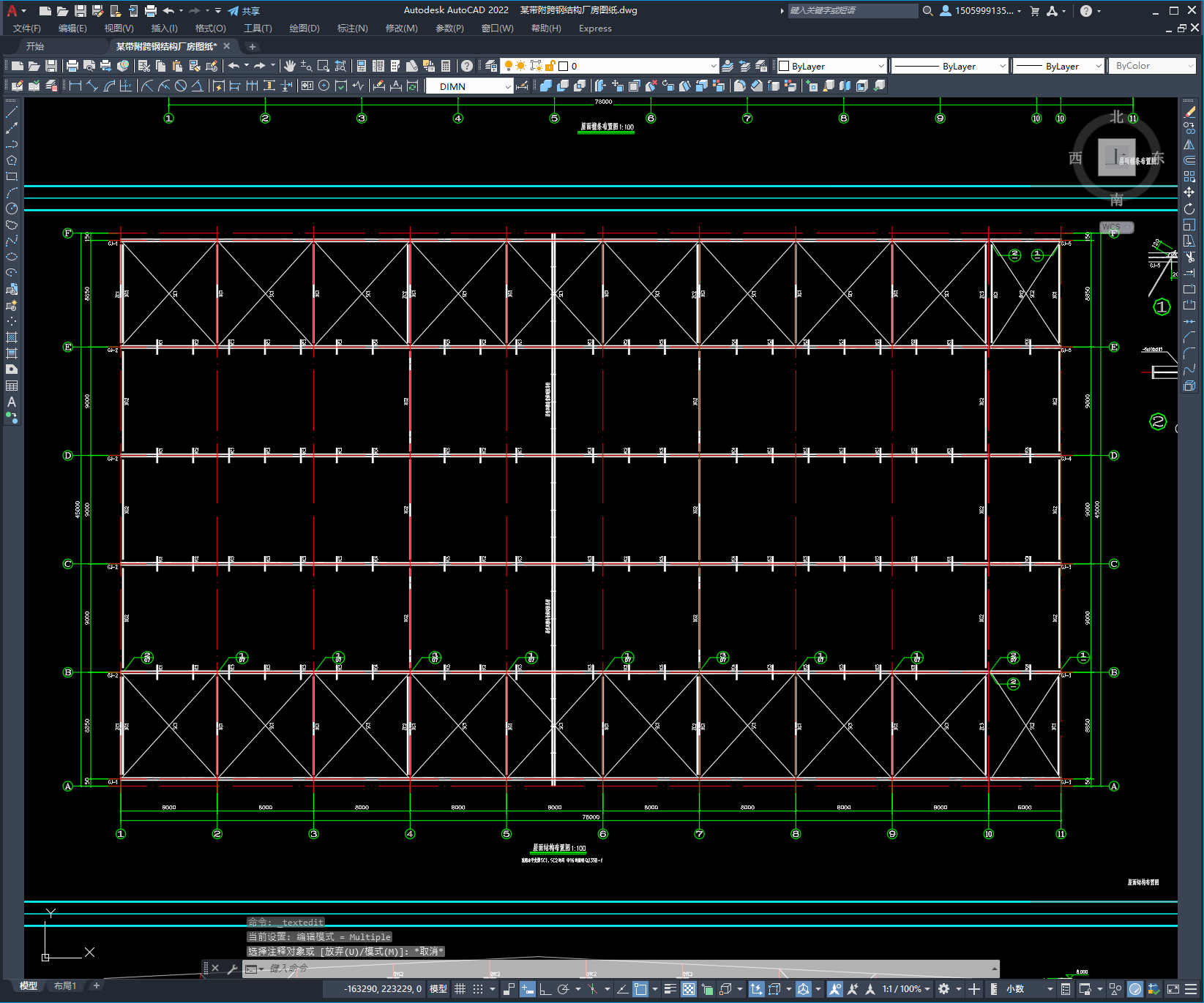The image size is (1204, 1003).
Task: Toggle Ortho mode in the status bar
Action: [x=545, y=989]
